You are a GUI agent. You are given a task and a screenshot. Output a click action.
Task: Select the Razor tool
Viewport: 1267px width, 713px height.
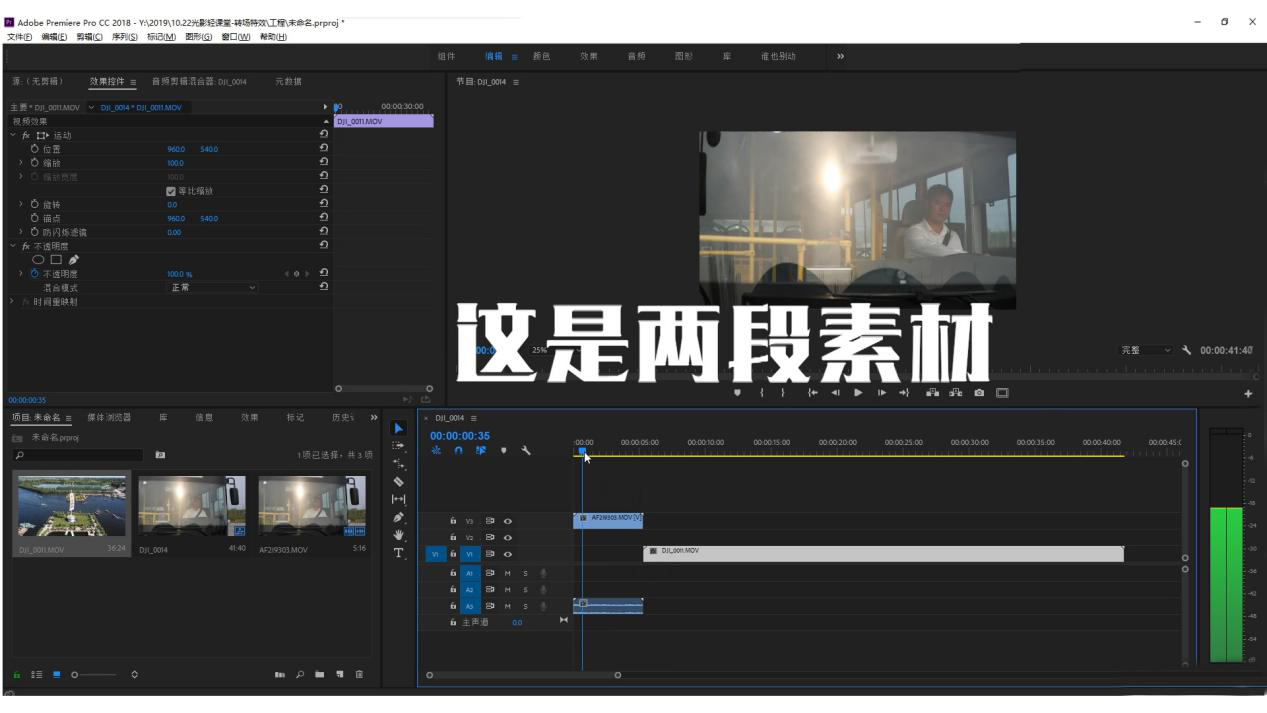pos(399,481)
